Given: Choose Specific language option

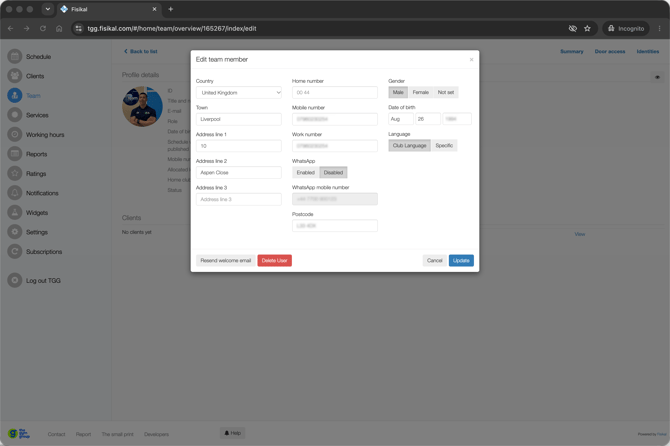Looking at the screenshot, I should point(444,146).
